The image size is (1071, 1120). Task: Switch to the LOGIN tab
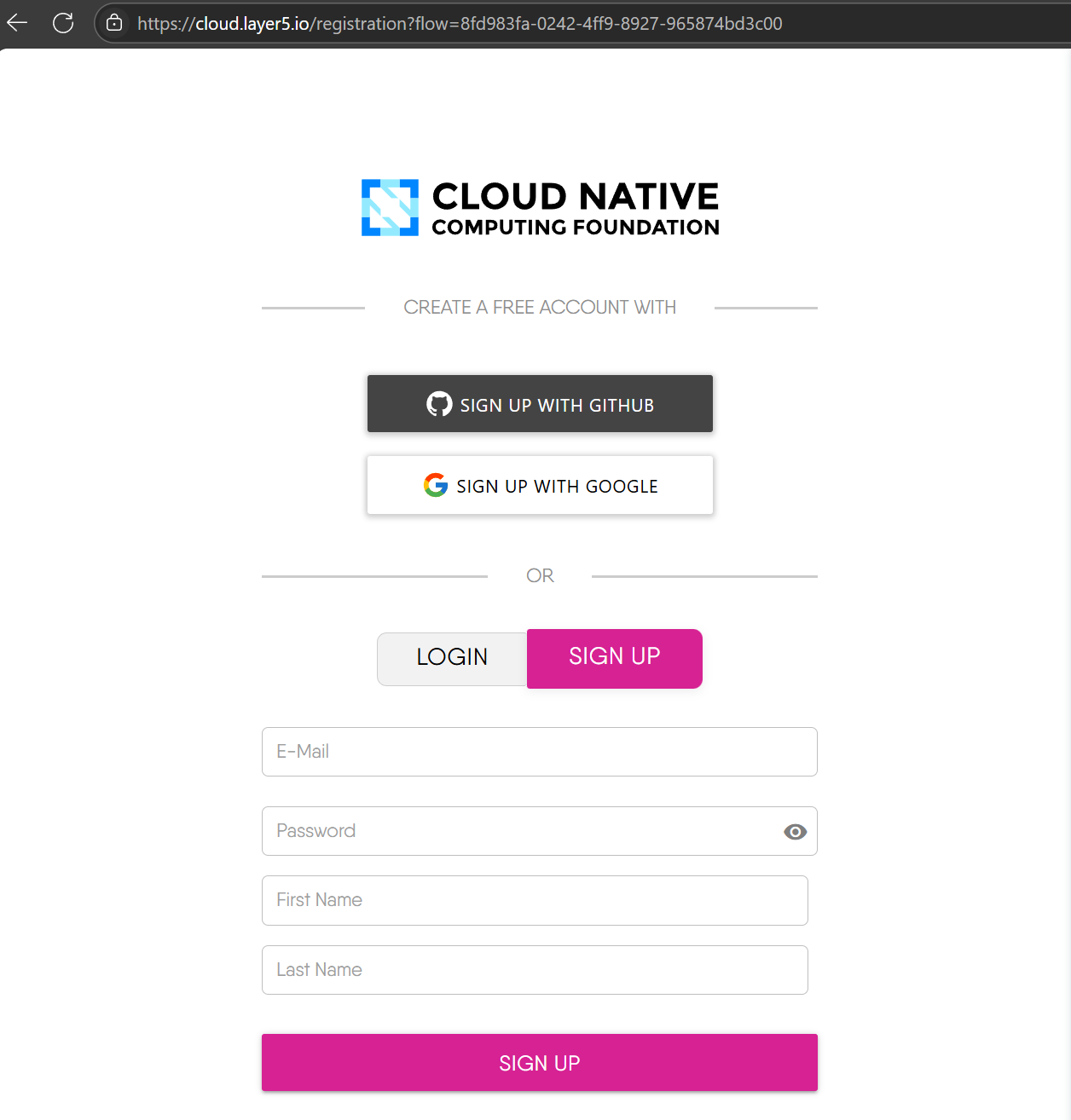(x=452, y=658)
